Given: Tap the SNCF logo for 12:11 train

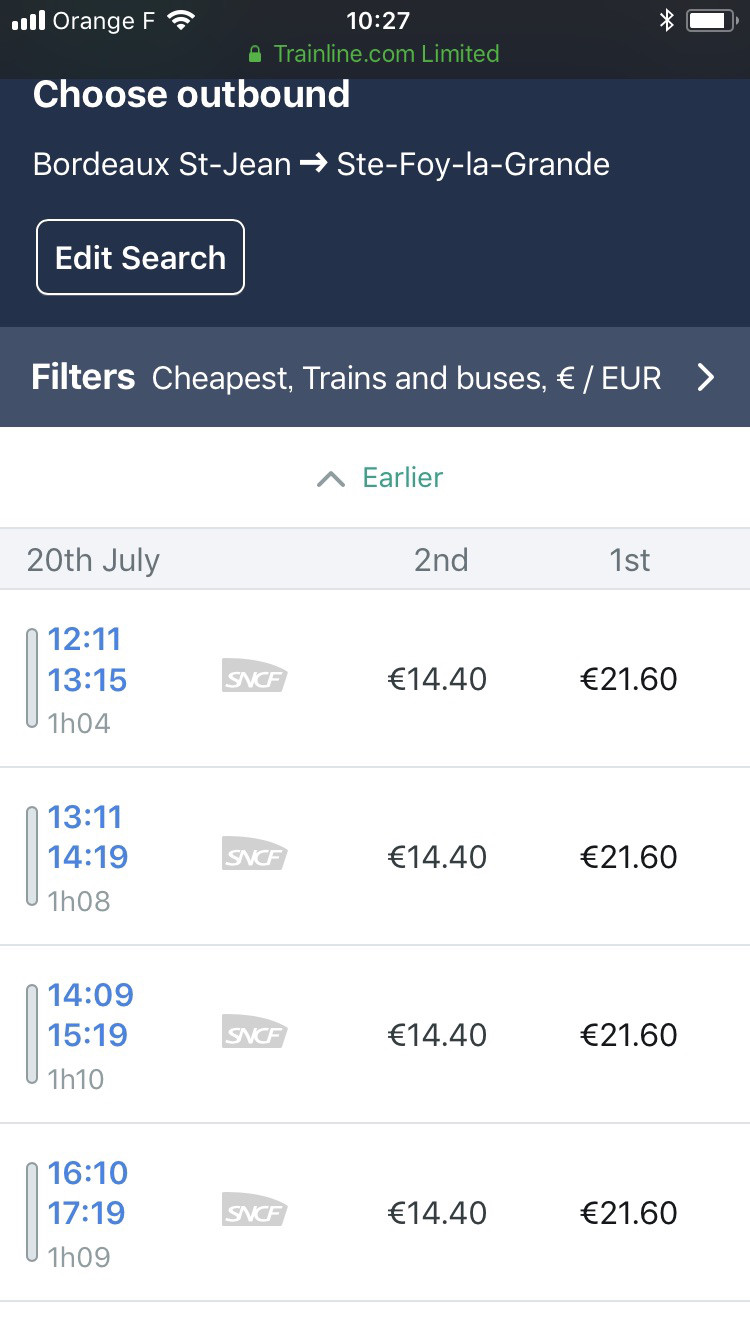Looking at the screenshot, I should [254, 679].
